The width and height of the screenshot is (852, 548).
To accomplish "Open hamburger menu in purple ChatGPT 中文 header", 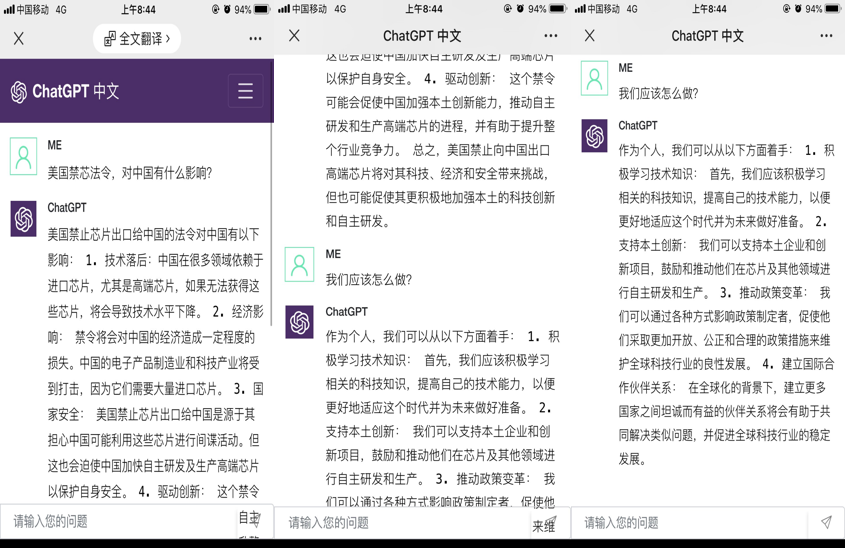I will 246,91.
